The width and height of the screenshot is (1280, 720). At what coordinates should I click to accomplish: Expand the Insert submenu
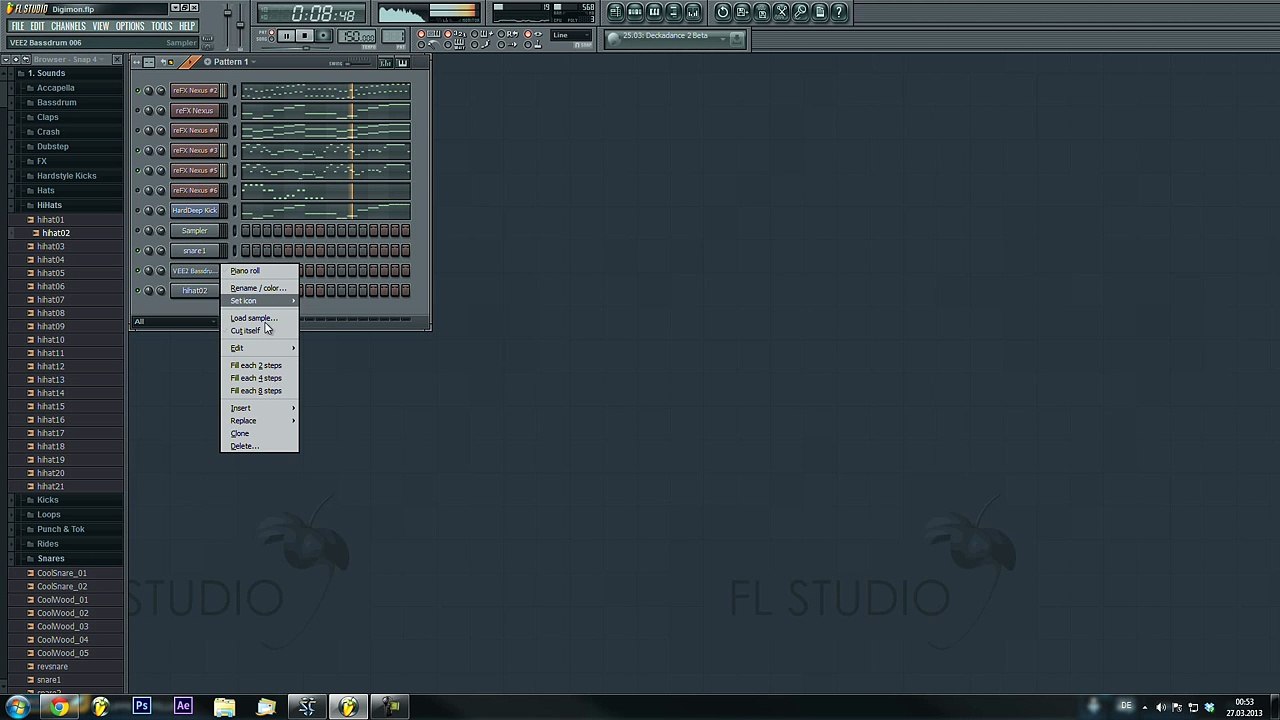tap(259, 408)
